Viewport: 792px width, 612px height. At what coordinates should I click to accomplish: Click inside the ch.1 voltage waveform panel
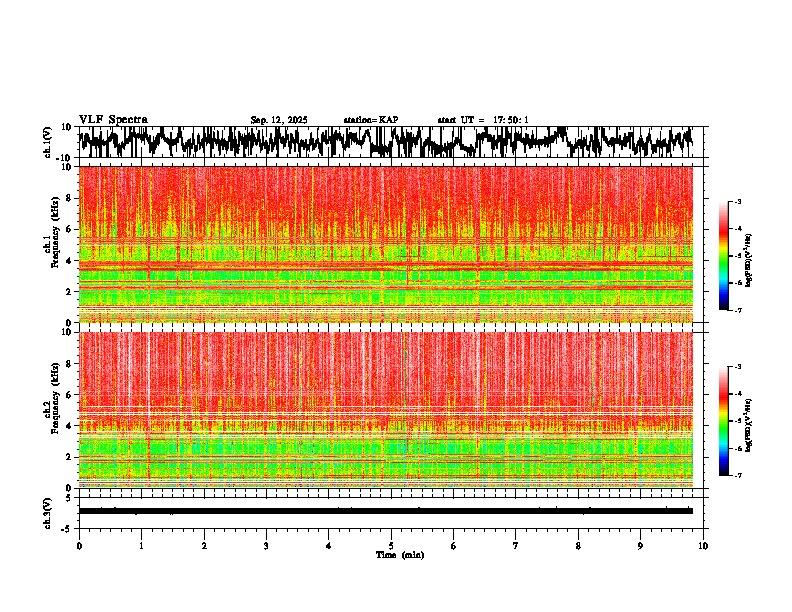(x=391, y=142)
